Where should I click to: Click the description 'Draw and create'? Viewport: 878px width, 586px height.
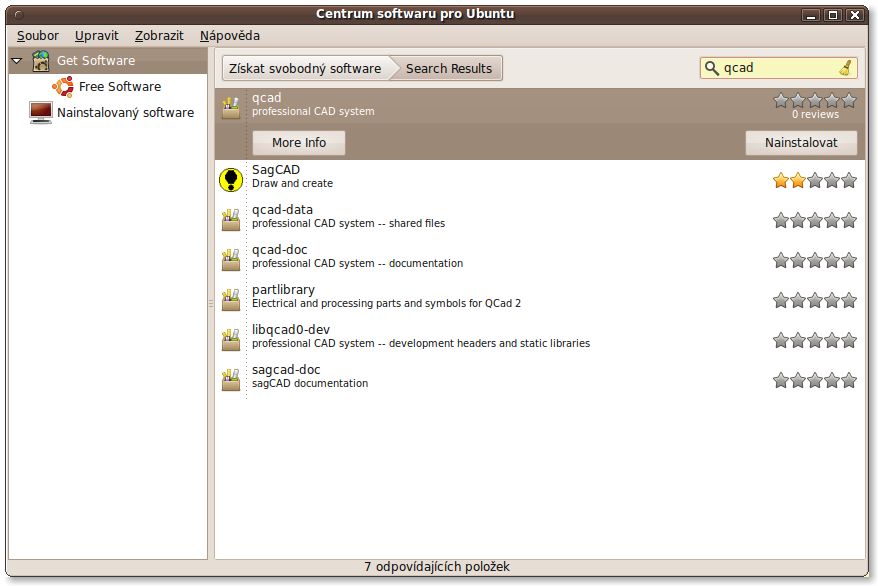(292, 184)
